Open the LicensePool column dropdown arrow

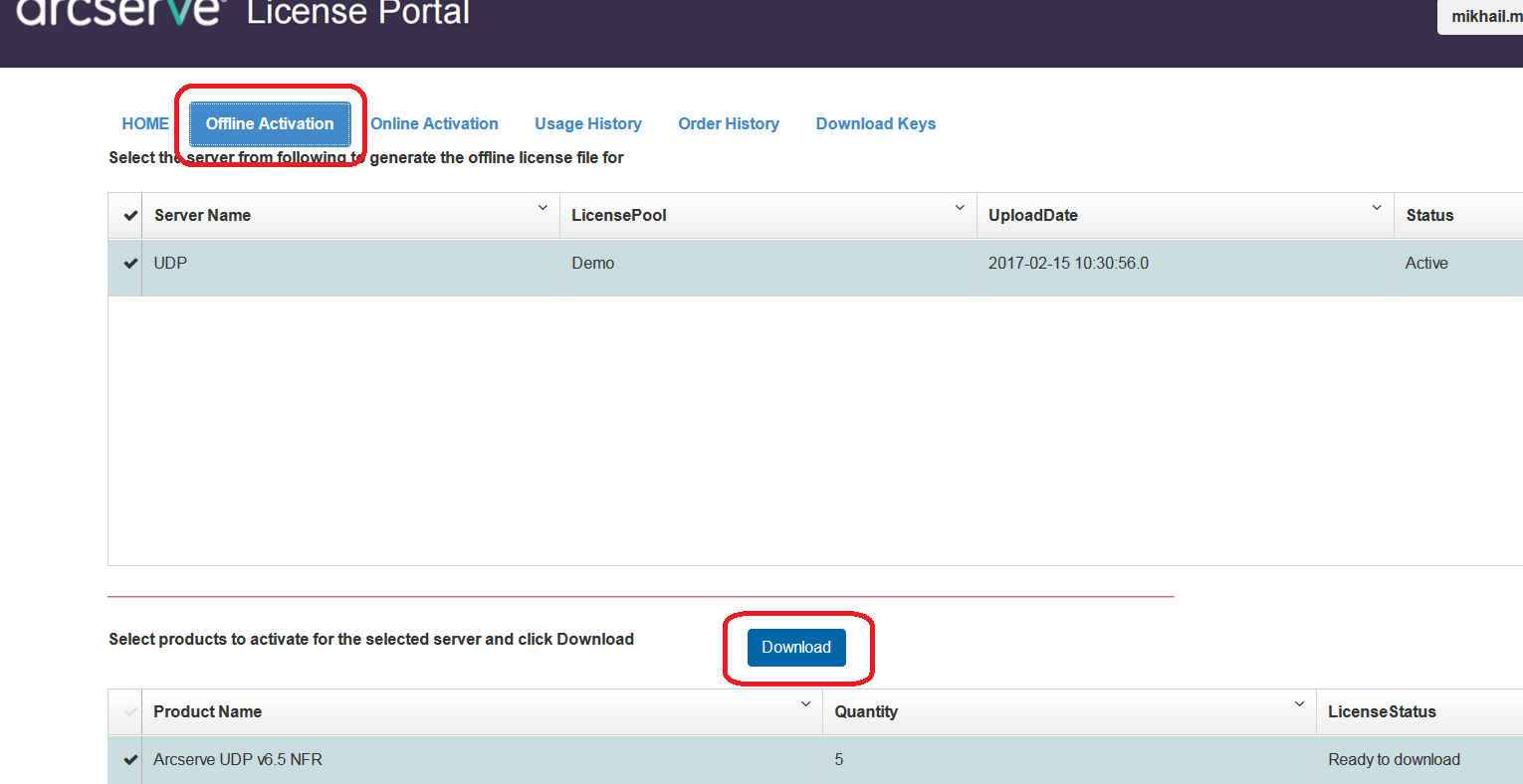[960, 208]
